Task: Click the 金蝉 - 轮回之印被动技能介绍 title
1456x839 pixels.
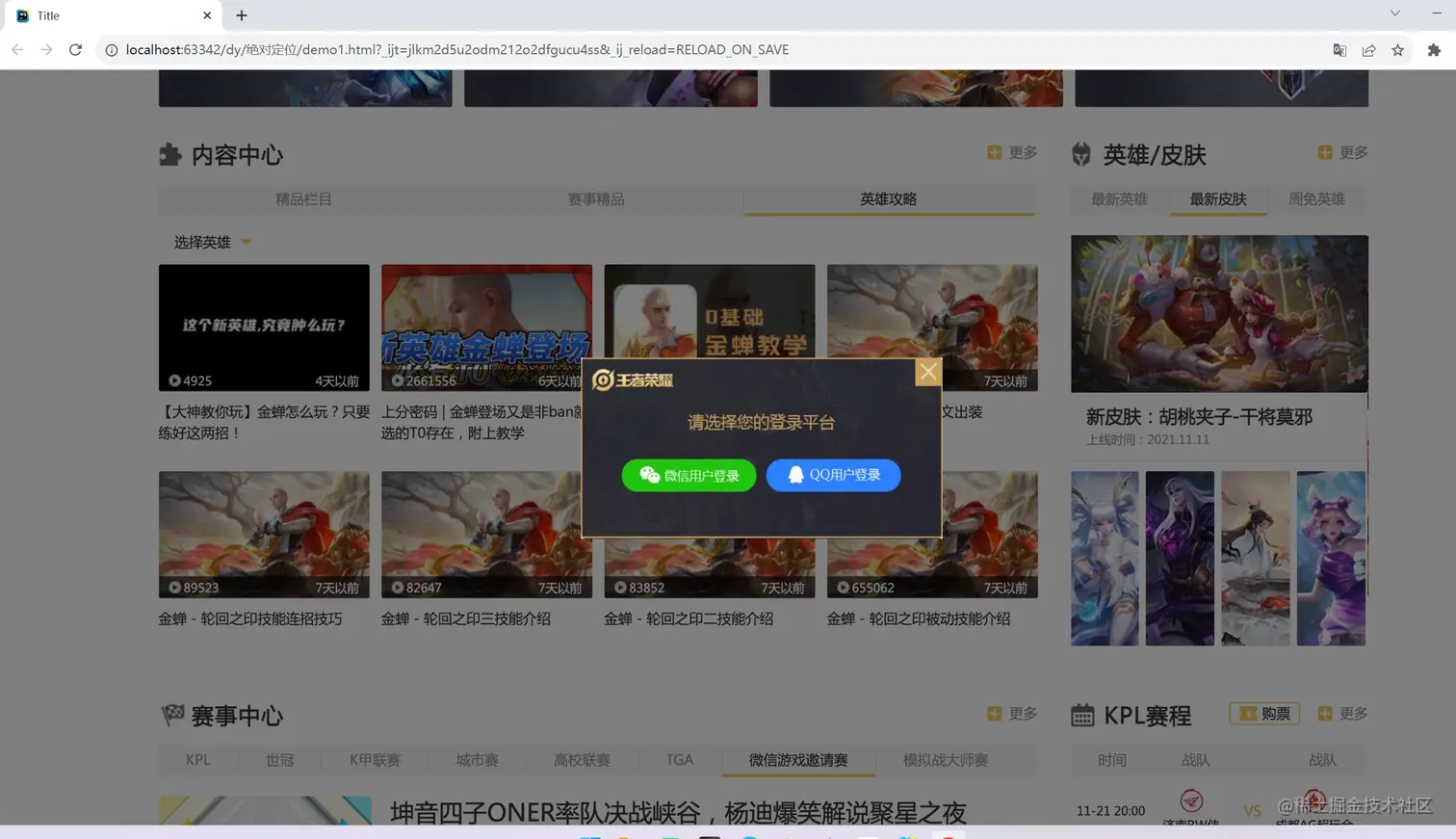Action: coord(919,619)
